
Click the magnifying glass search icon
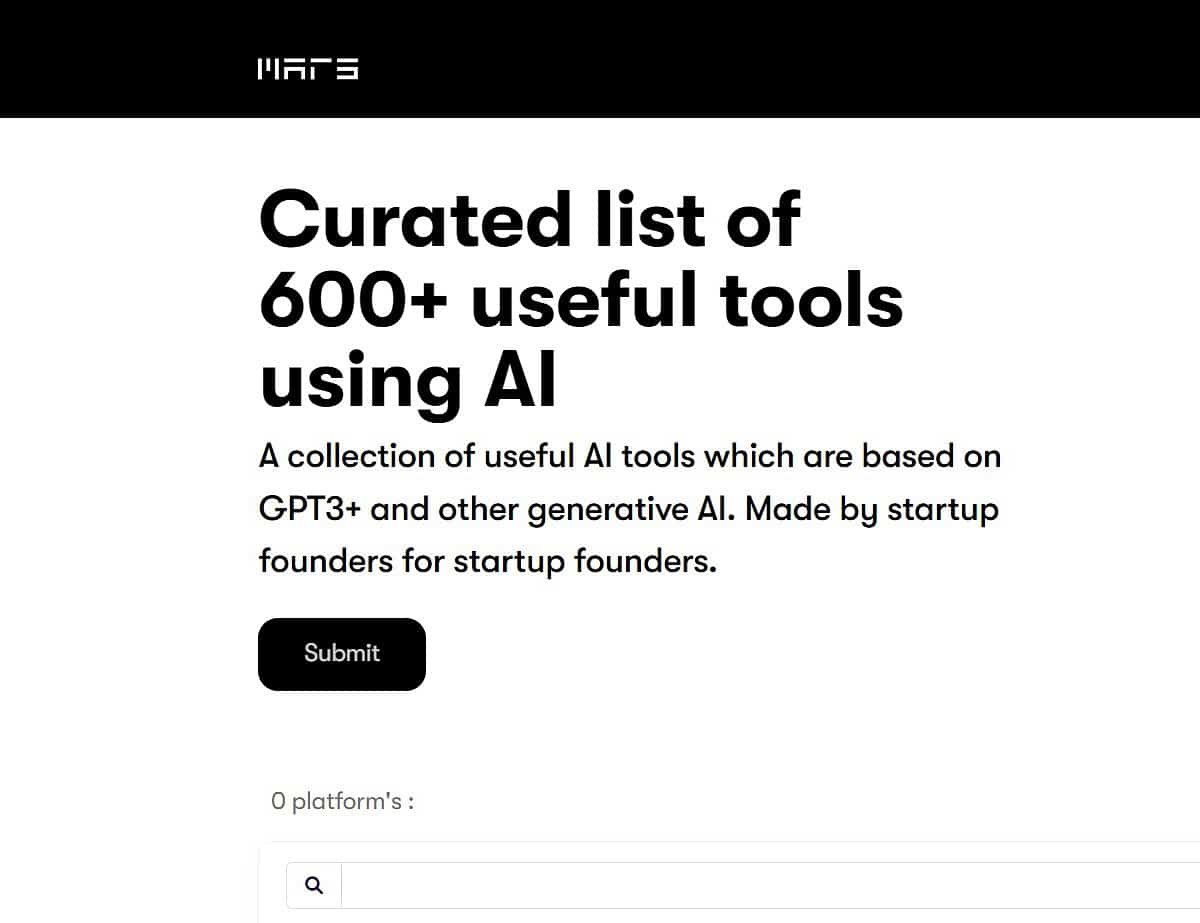tap(314, 885)
